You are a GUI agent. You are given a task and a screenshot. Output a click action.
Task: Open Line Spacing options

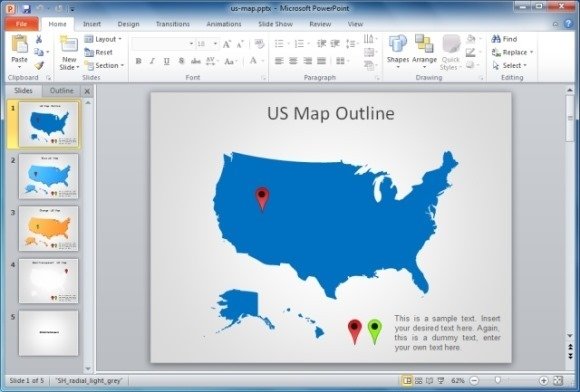(x=352, y=44)
